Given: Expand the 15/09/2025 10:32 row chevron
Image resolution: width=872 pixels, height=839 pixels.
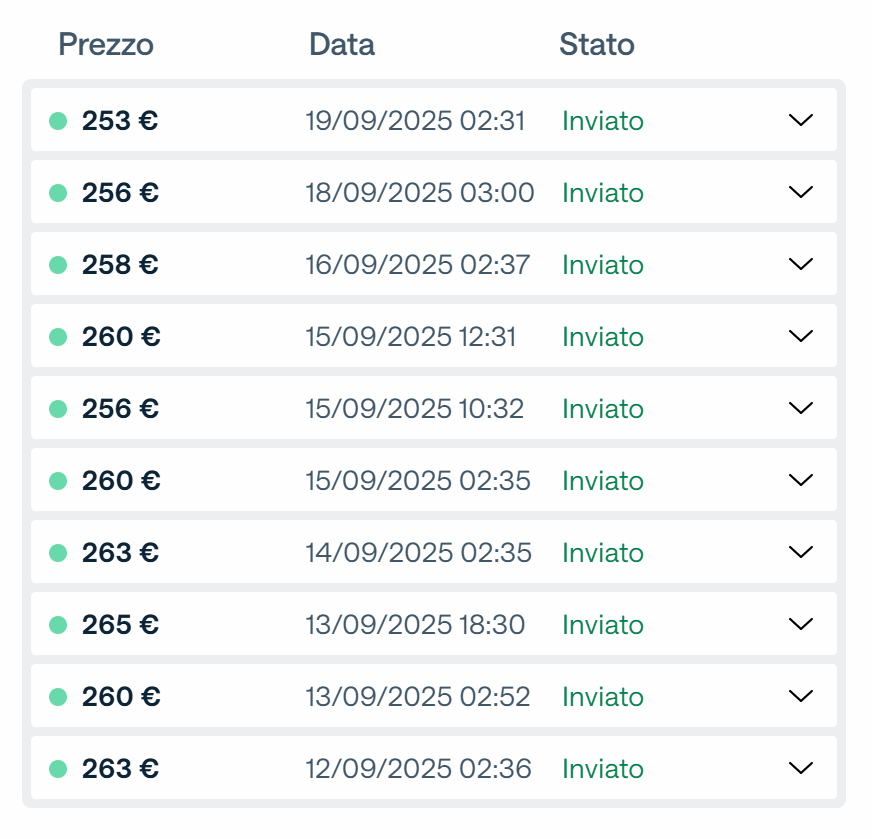Looking at the screenshot, I should [x=801, y=408].
